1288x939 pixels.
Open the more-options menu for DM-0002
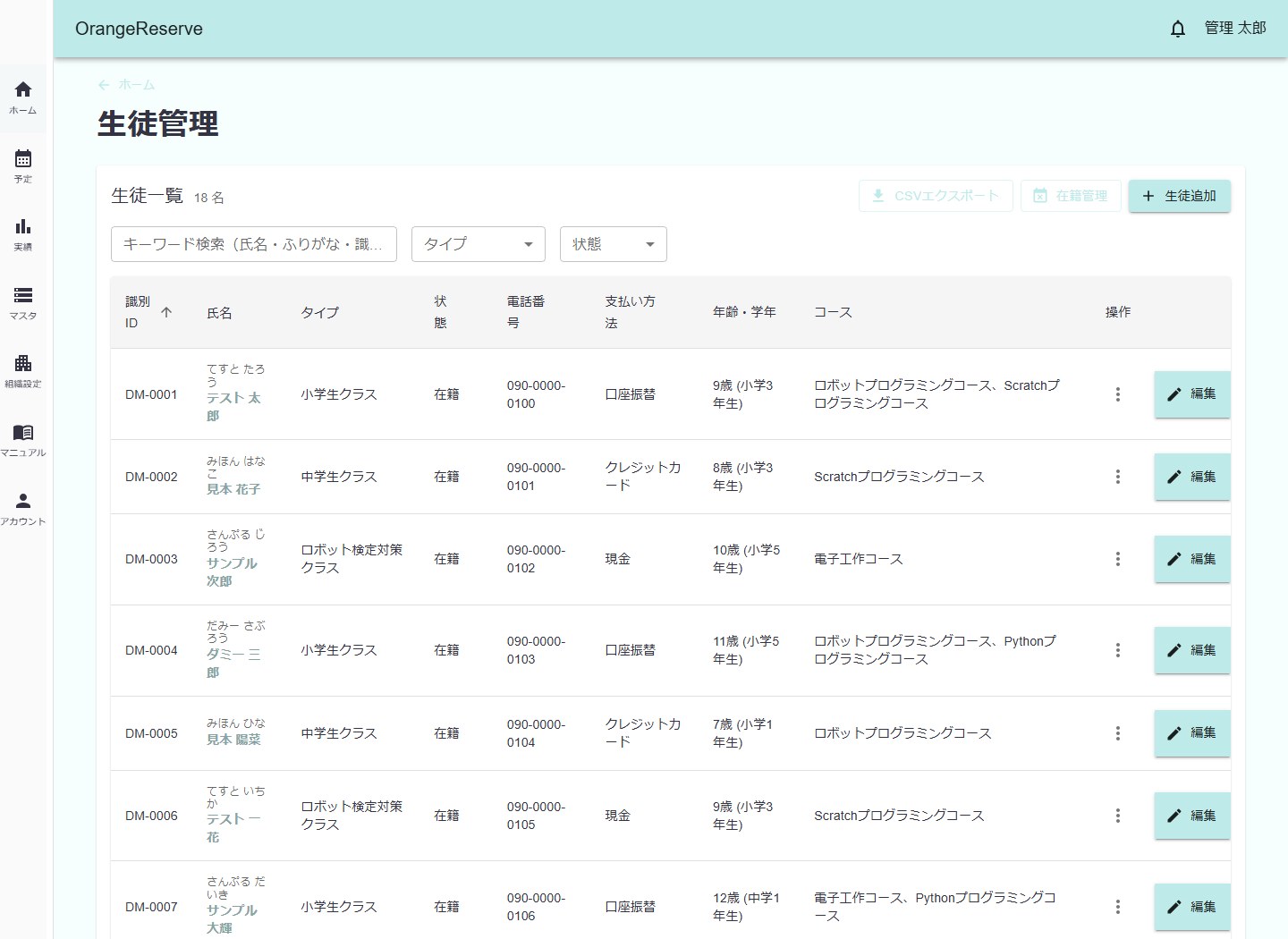1117,477
